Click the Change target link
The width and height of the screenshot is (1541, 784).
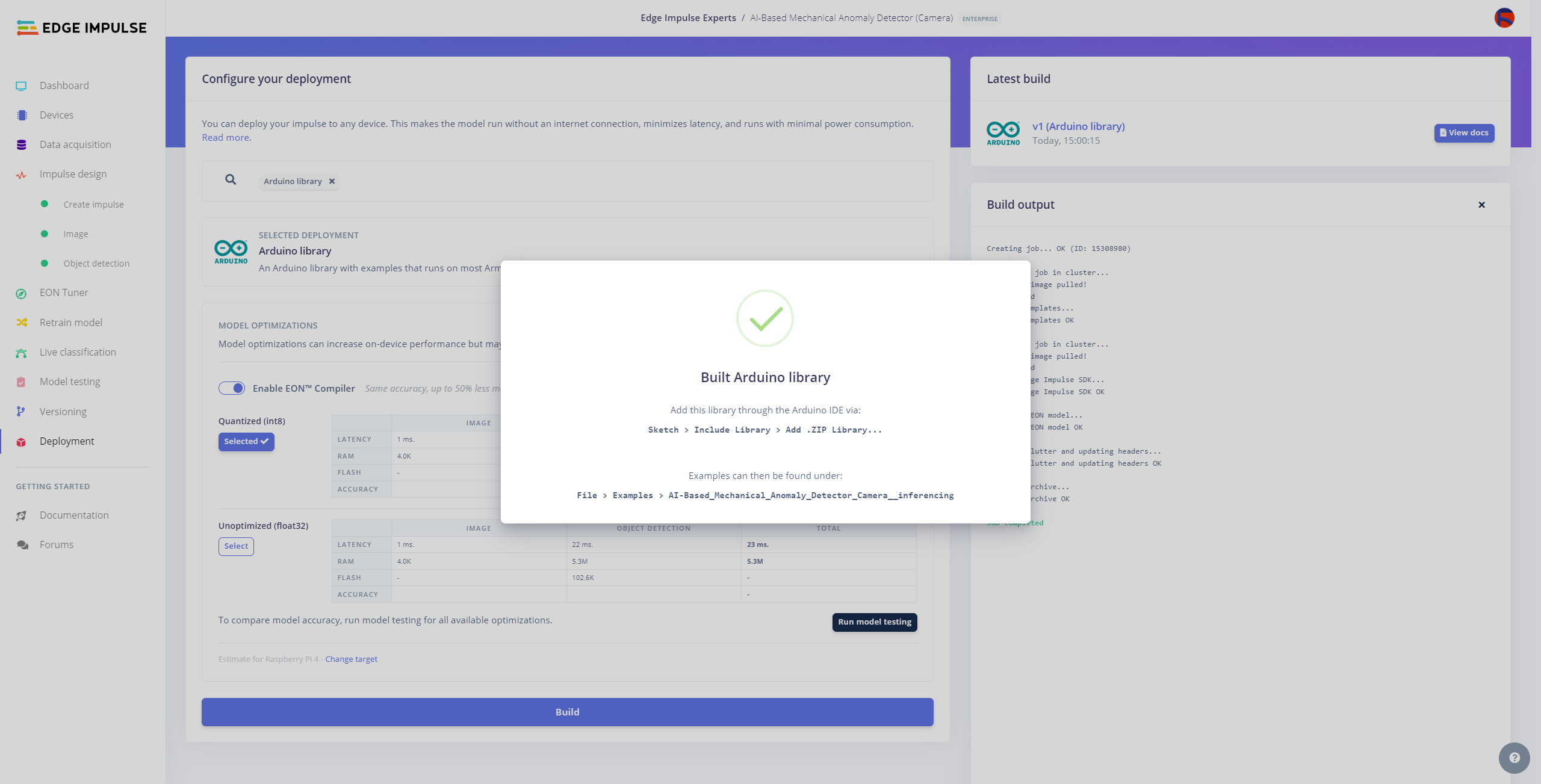pyautogui.click(x=351, y=659)
